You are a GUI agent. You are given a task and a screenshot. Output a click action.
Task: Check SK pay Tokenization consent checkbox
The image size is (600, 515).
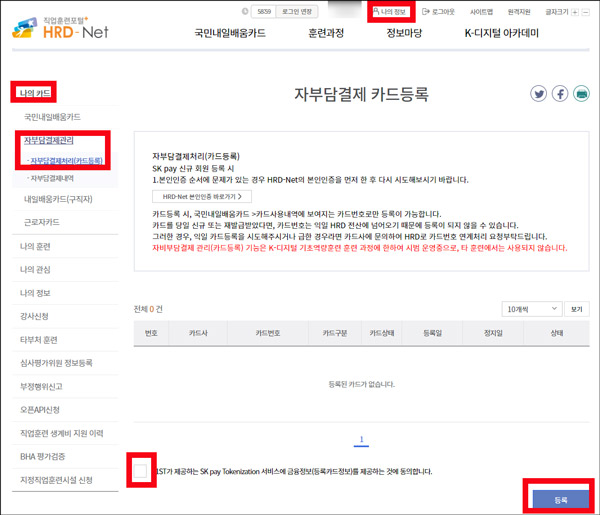(x=140, y=471)
